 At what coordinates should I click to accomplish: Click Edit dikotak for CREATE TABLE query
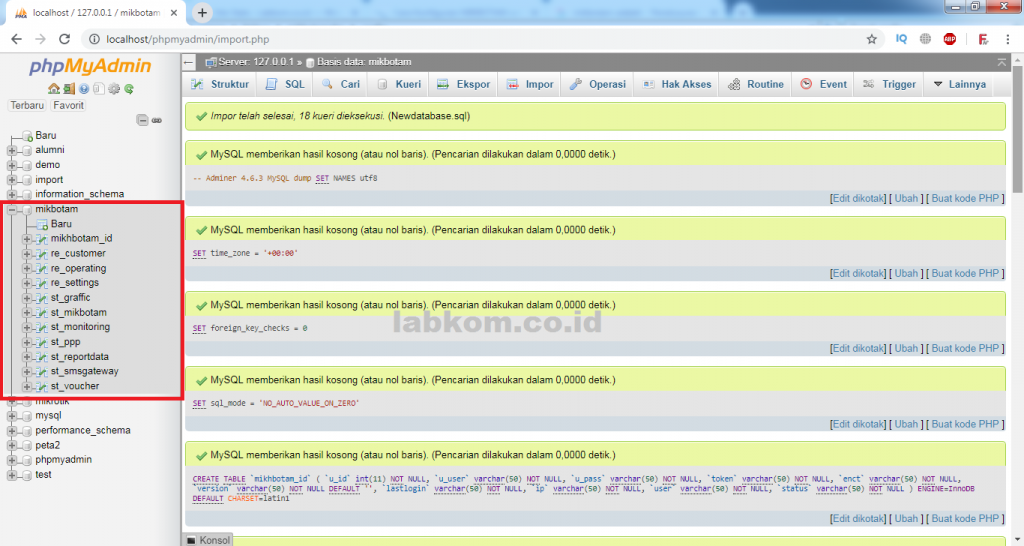coord(857,519)
